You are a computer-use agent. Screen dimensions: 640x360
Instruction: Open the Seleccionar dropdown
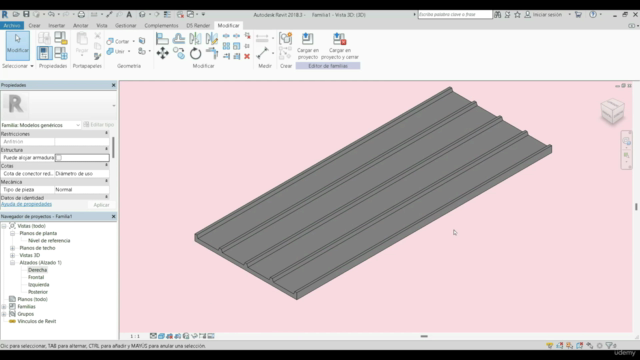click(x=18, y=66)
